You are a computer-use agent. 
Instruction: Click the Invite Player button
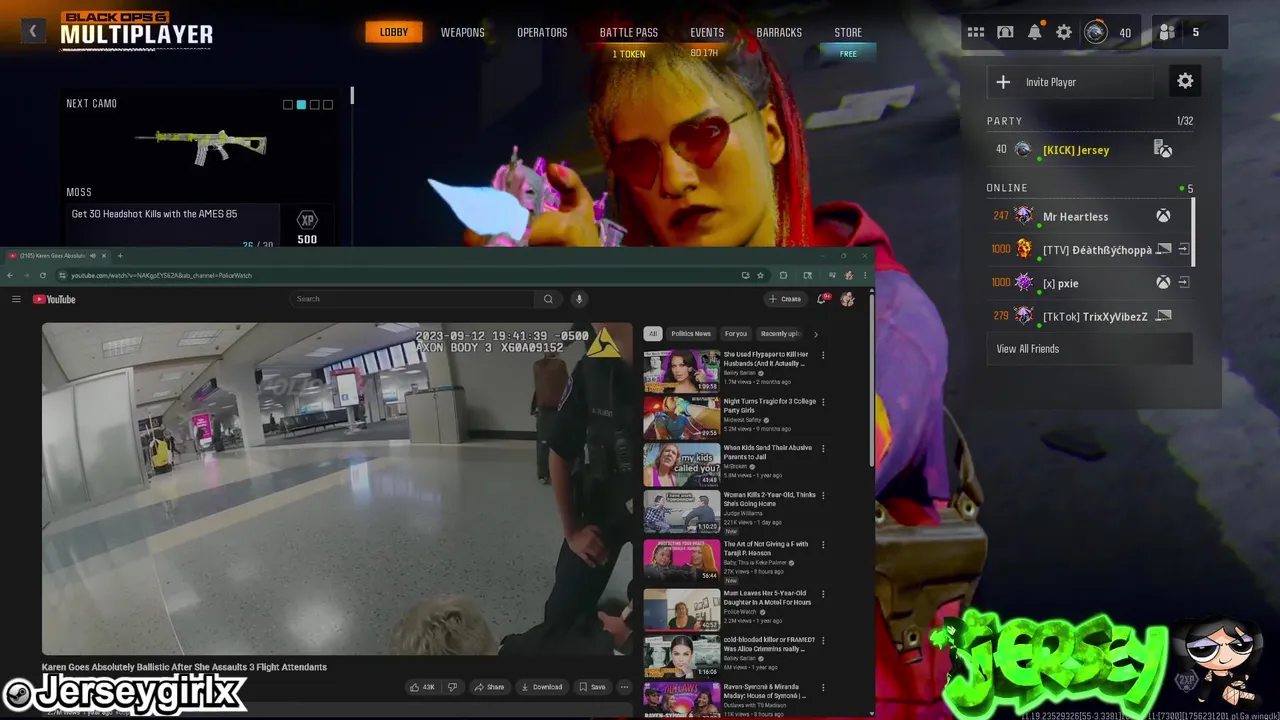coord(1070,82)
